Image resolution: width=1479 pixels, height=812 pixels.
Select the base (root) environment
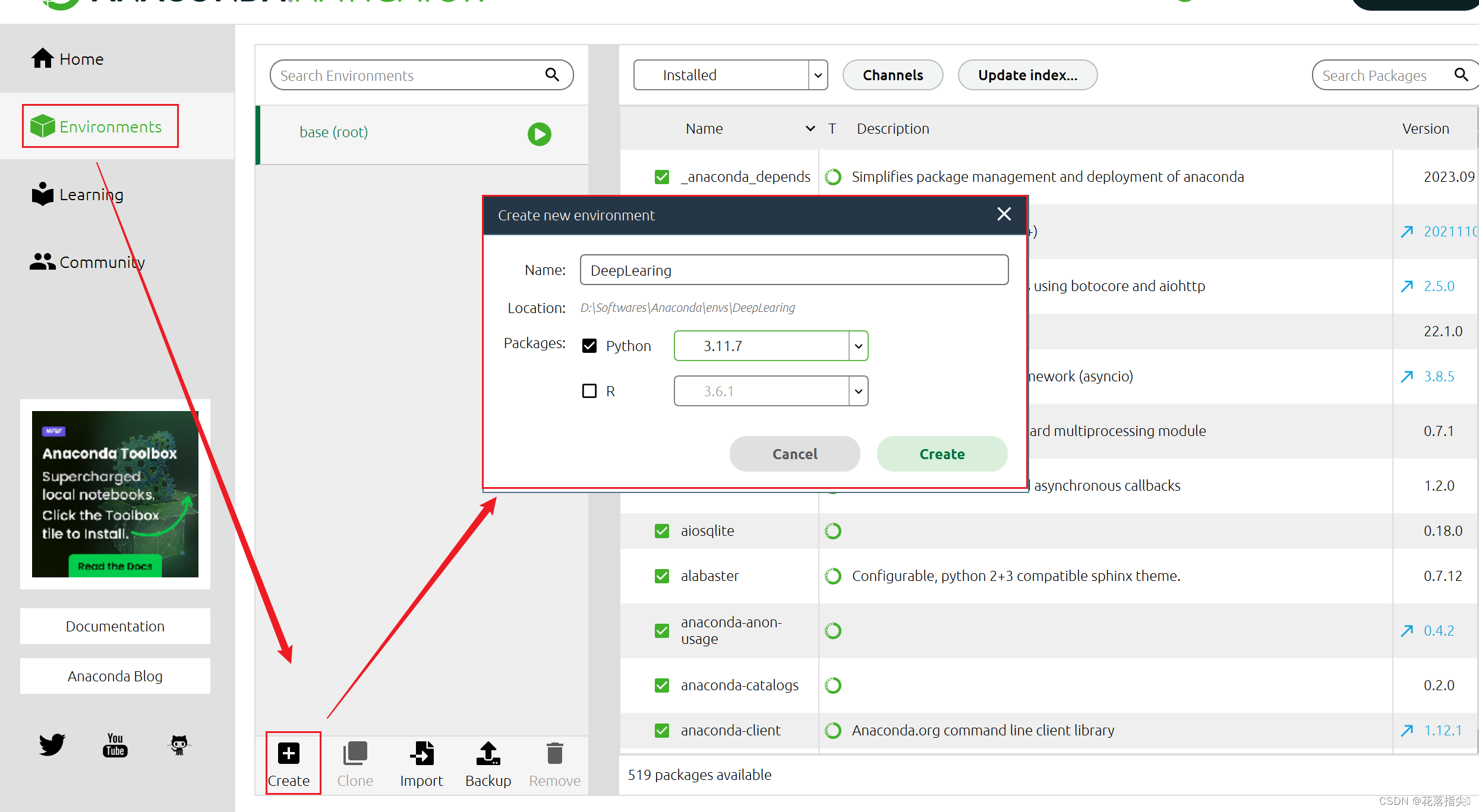coord(422,134)
